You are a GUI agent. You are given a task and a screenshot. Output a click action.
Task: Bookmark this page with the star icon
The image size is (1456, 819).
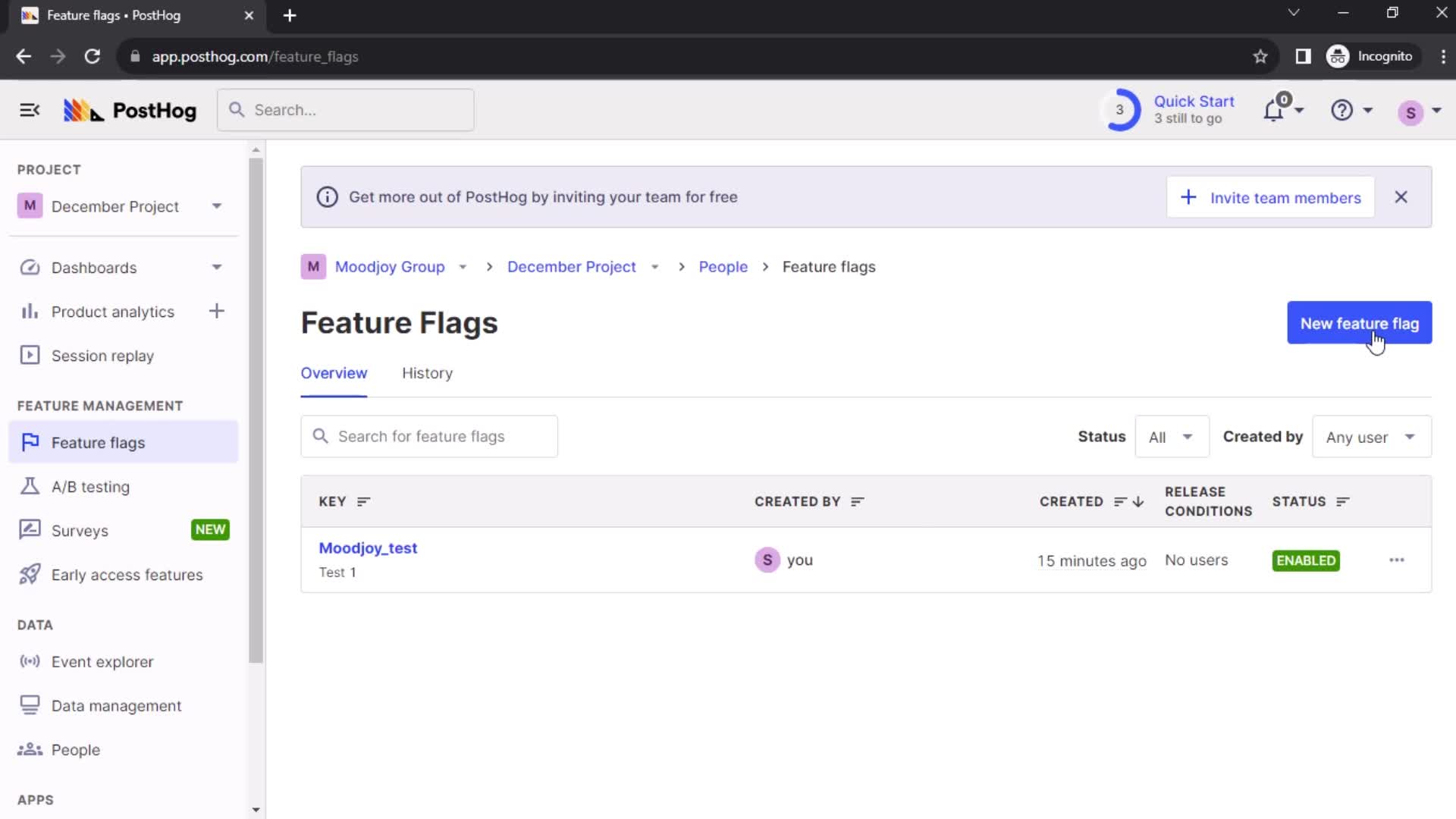coord(1260,57)
